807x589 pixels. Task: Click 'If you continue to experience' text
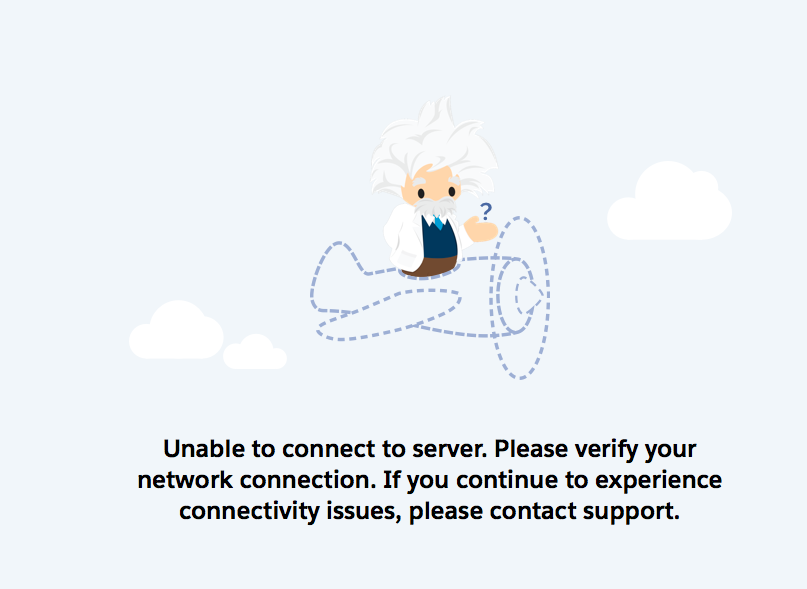click(x=552, y=480)
